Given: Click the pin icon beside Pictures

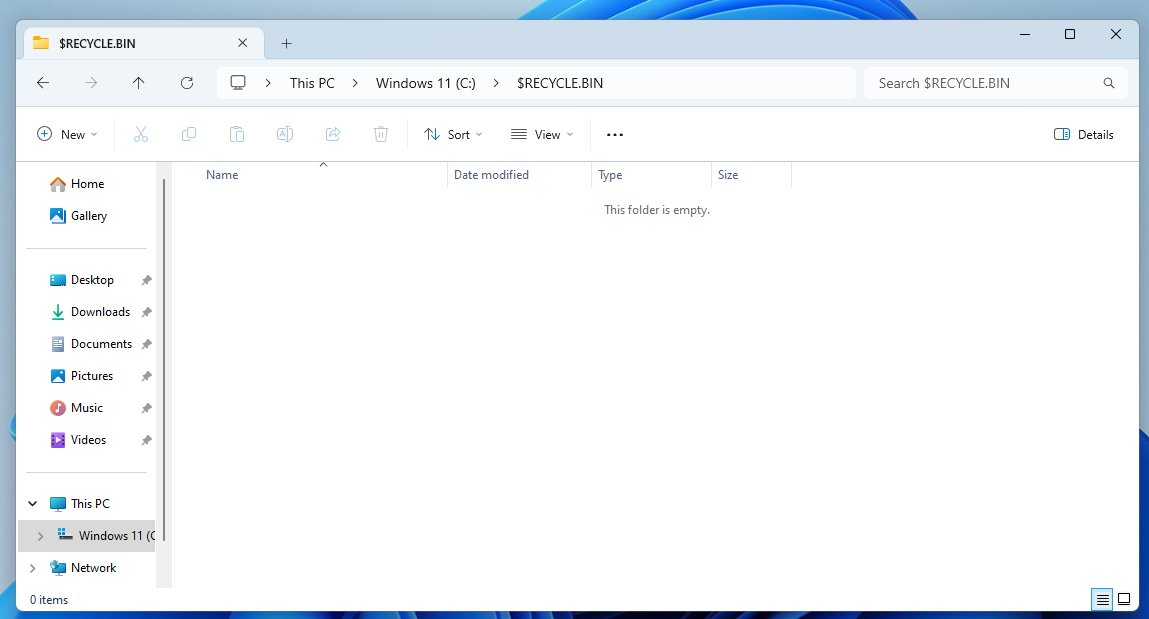Looking at the screenshot, I should tap(147, 376).
